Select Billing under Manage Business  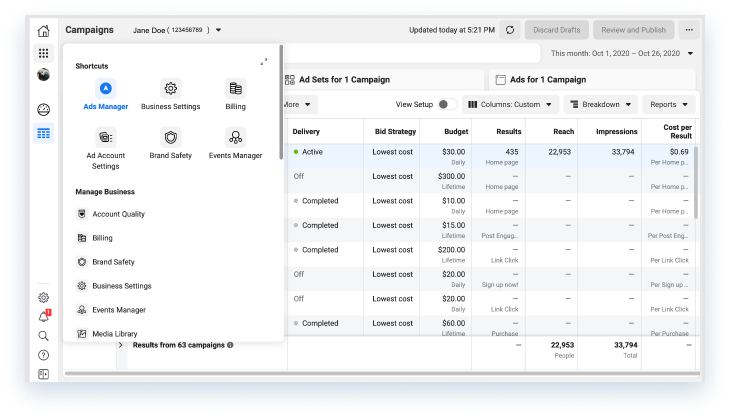94,238
